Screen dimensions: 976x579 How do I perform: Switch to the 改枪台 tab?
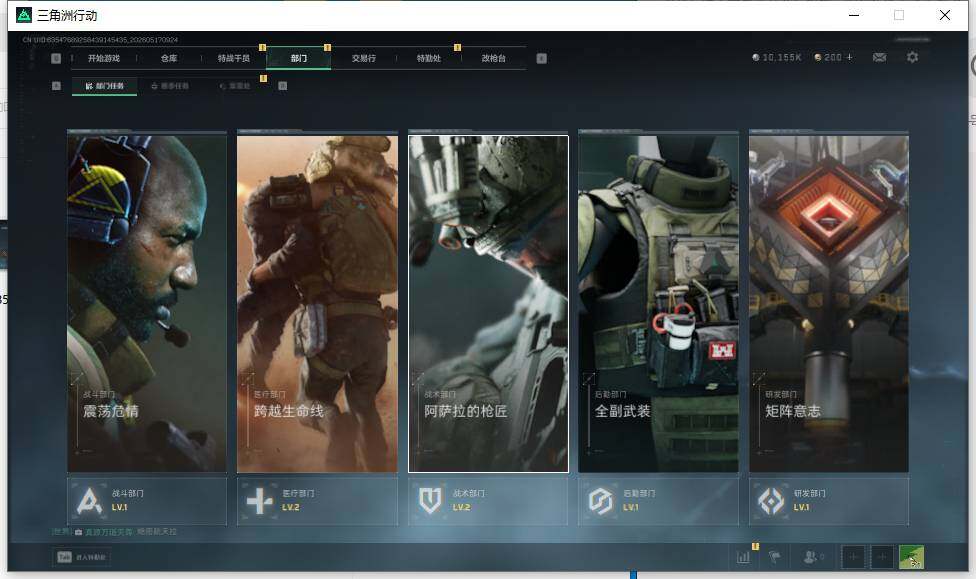click(x=494, y=58)
